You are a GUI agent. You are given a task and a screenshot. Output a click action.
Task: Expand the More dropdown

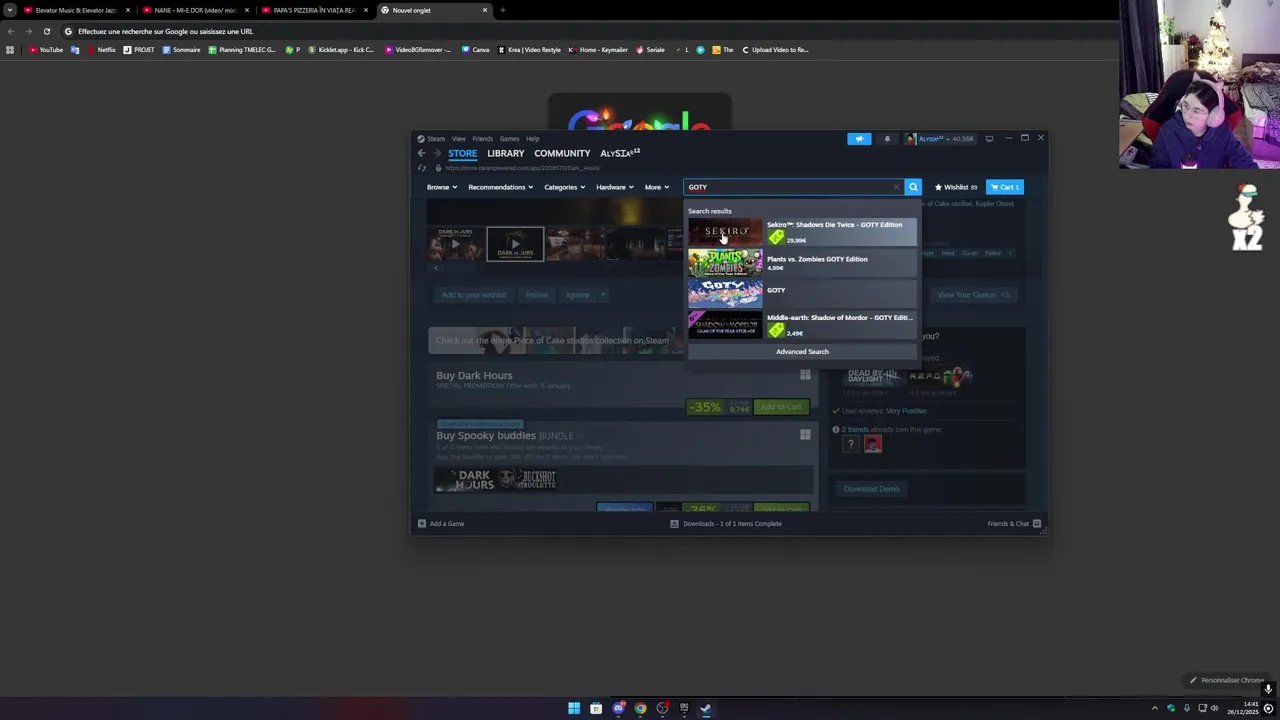click(657, 187)
